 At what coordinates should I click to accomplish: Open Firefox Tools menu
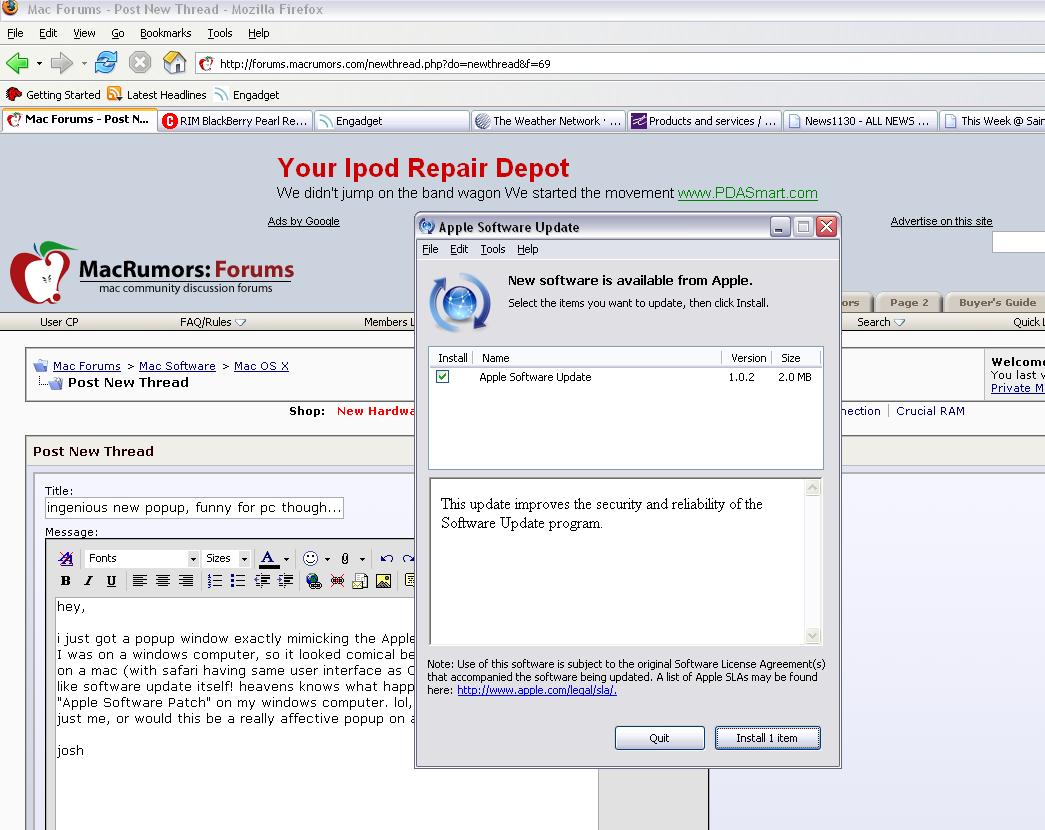click(x=220, y=33)
